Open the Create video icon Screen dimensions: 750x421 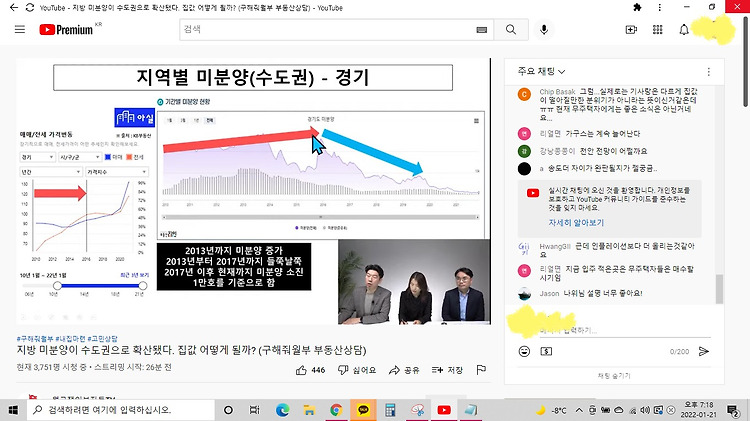tap(631, 30)
